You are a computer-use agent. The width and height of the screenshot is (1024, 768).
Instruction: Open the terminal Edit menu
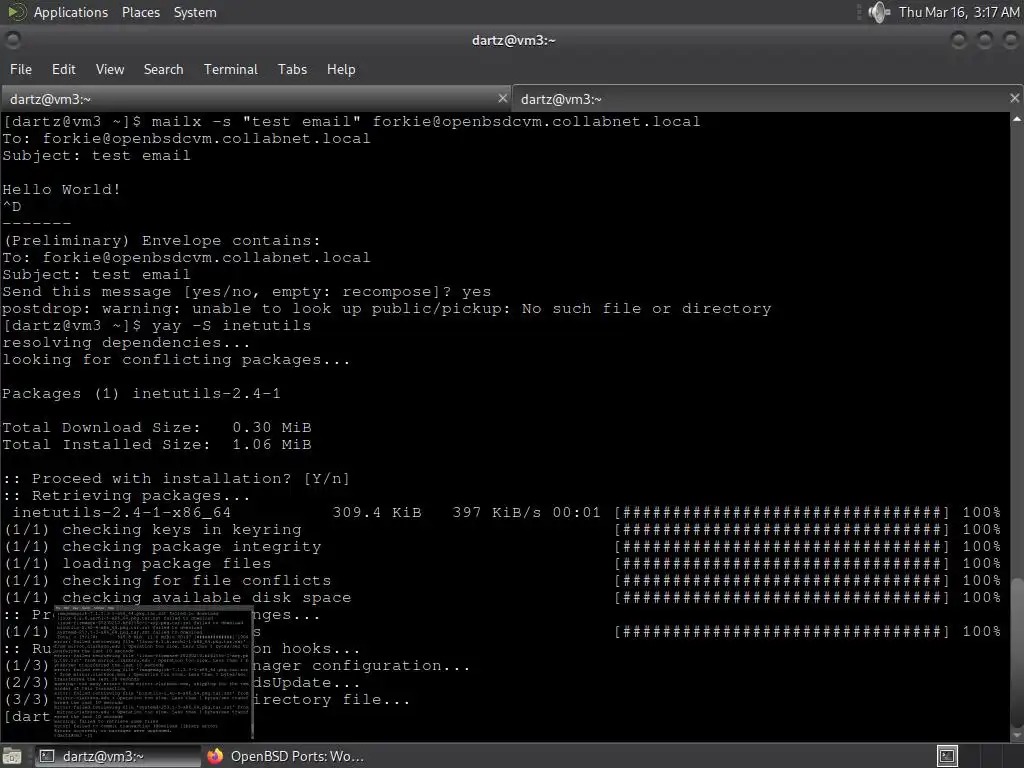point(63,69)
